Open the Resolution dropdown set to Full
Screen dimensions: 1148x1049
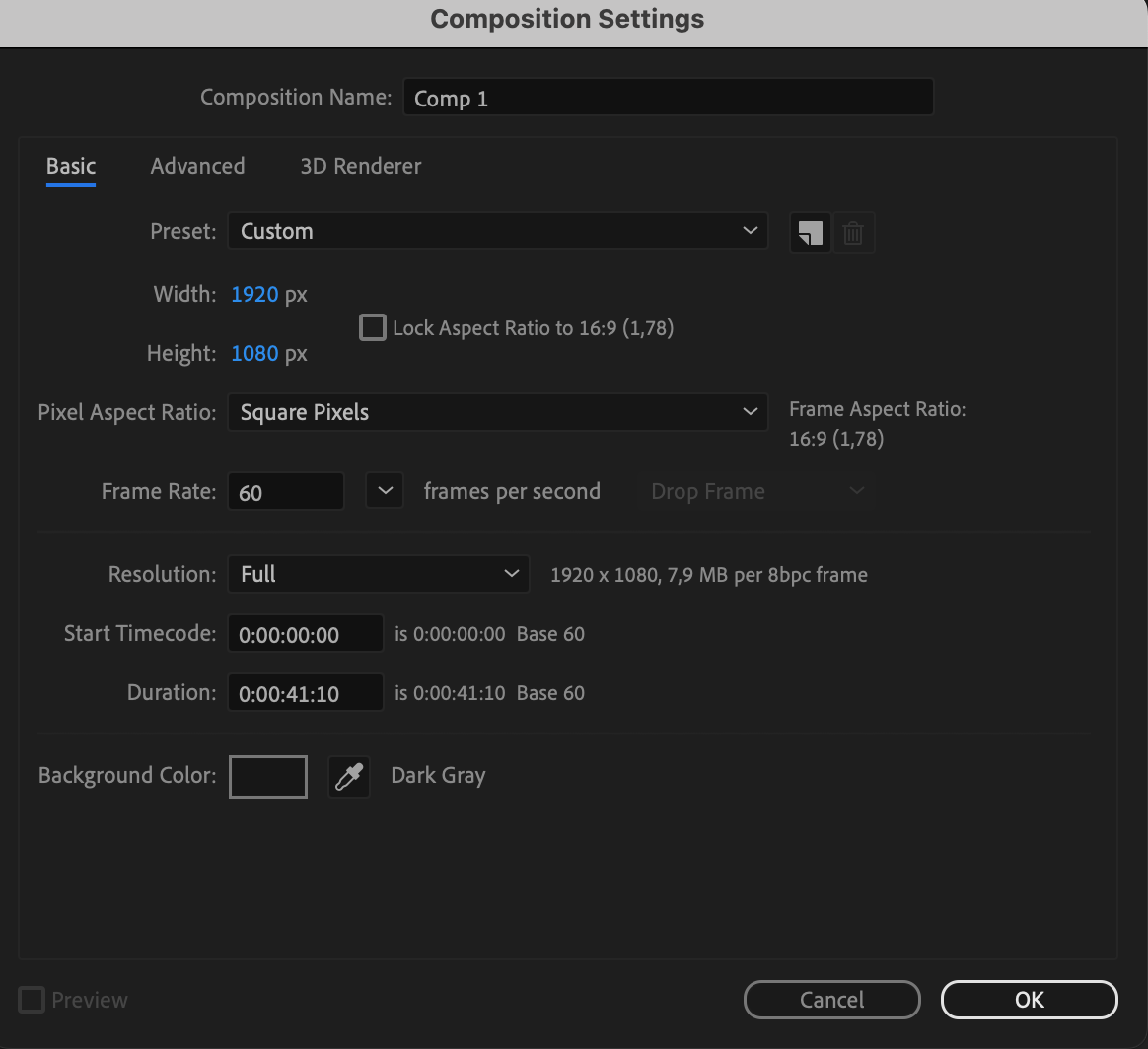coord(378,574)
